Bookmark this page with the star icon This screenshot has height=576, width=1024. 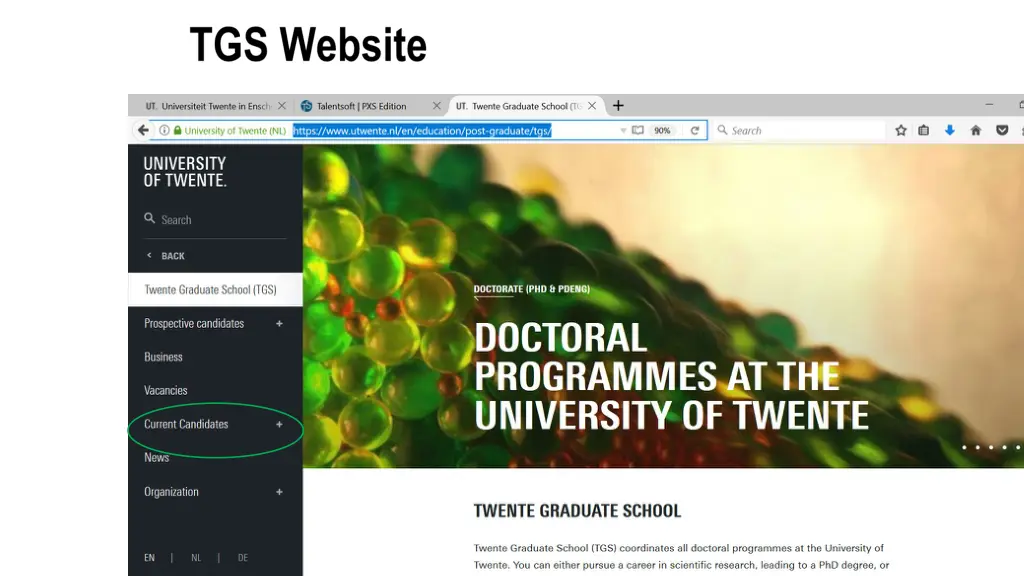901,131
